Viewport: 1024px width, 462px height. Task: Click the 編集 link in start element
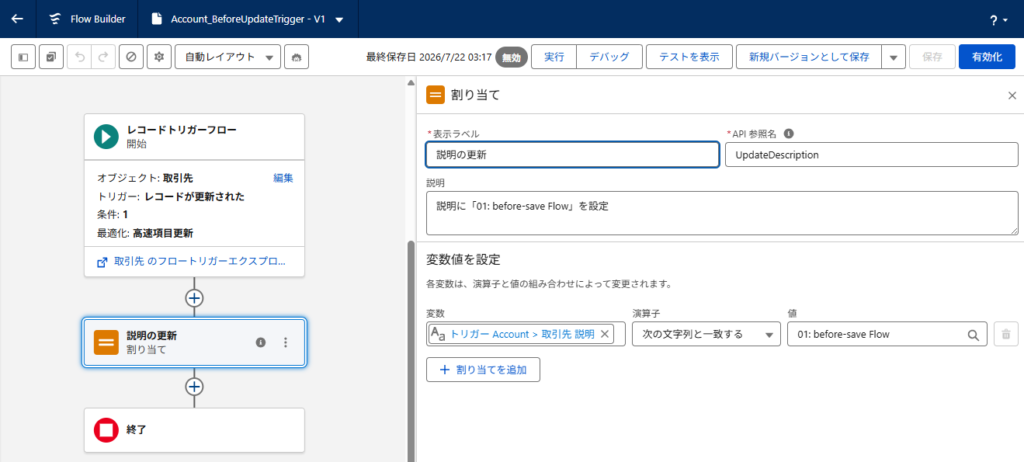click(283, 178)
